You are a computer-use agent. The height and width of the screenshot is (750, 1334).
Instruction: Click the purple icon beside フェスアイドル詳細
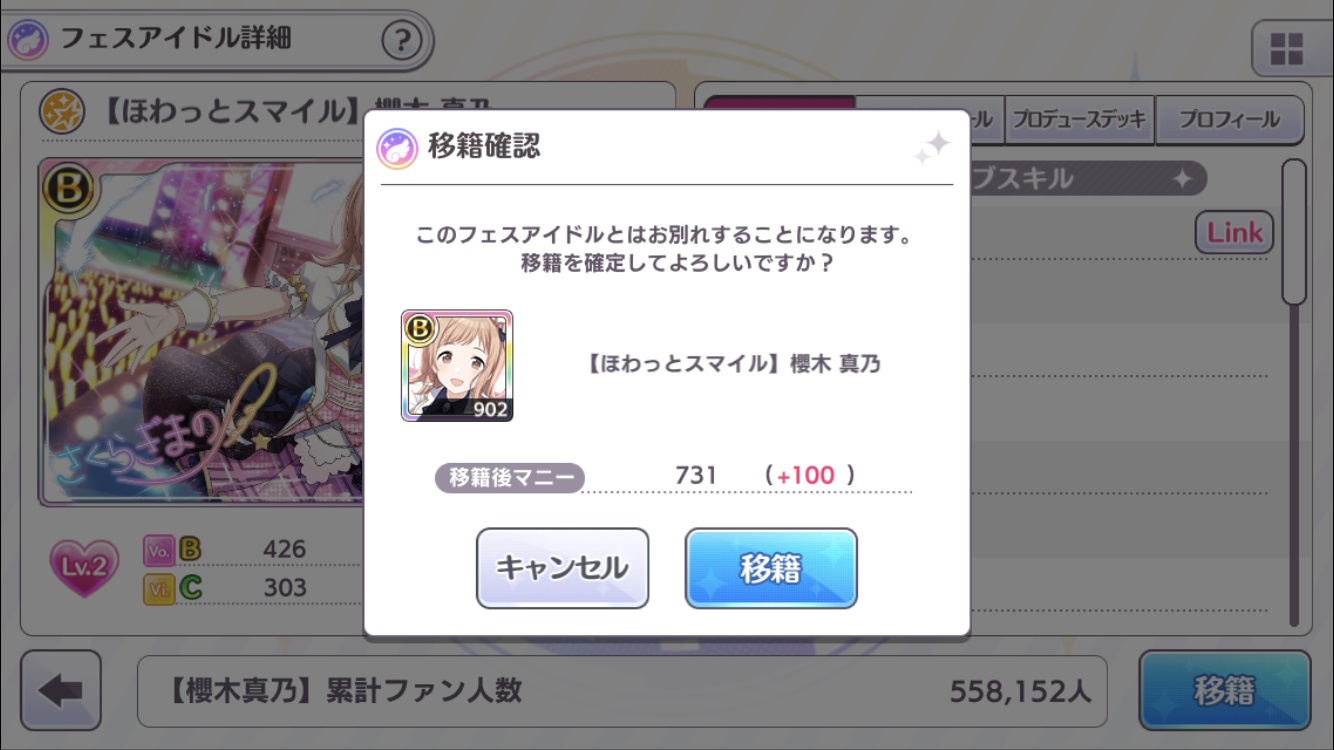(x=27, y=41)
